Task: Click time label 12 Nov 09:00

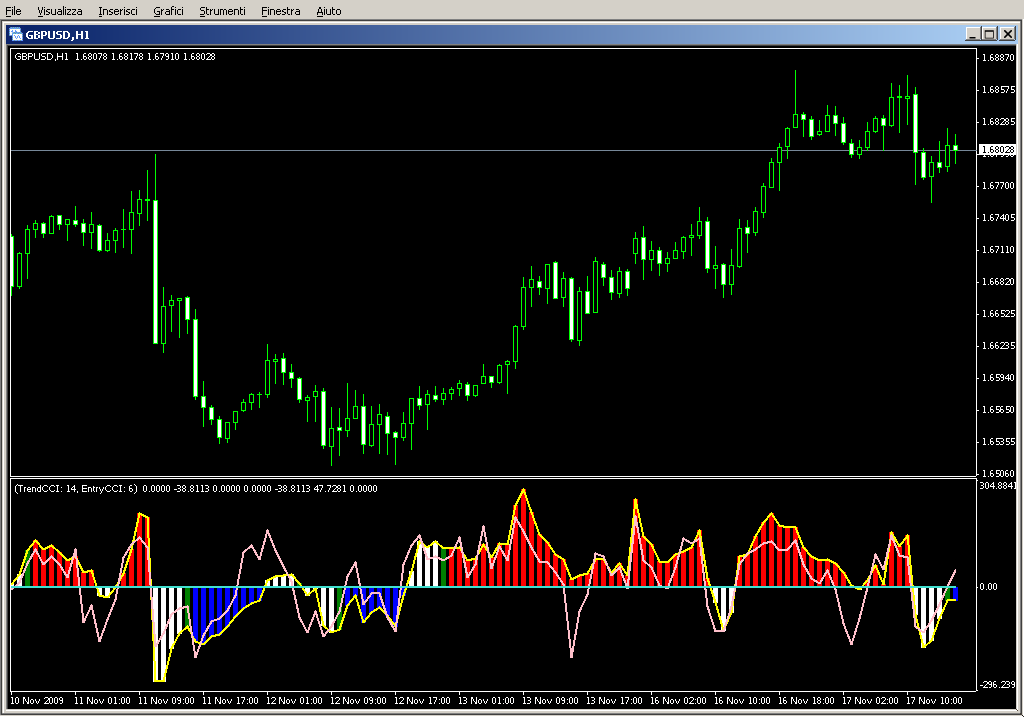Action: [358, 701]
